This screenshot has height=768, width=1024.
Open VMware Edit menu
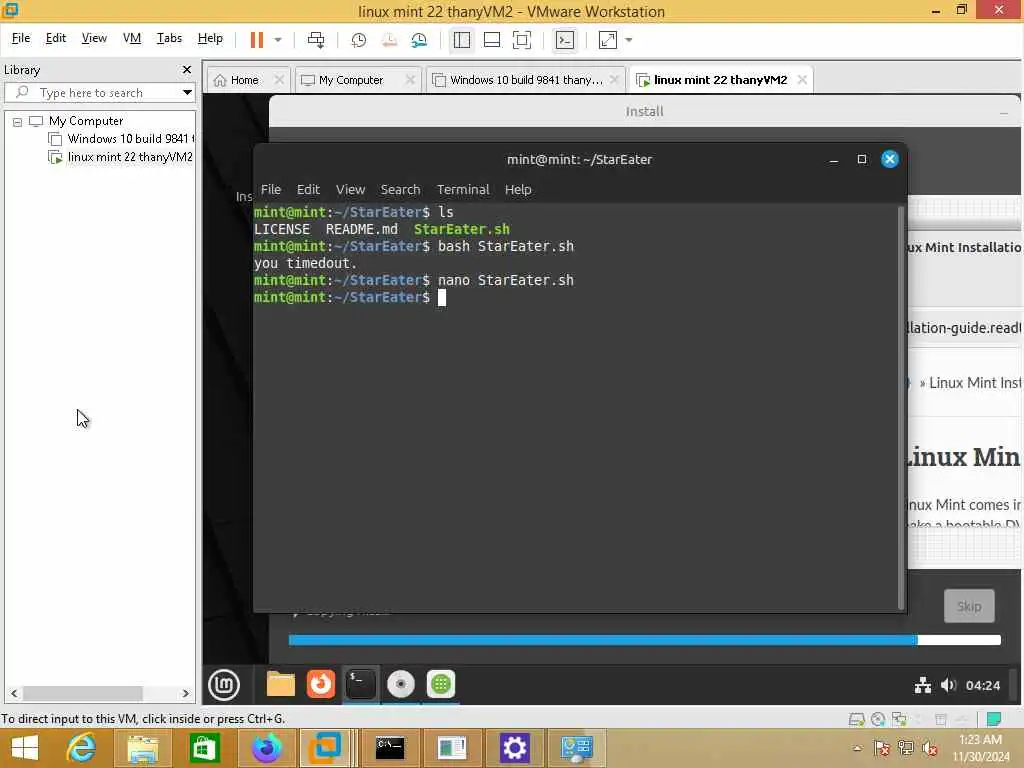[56, 38]
